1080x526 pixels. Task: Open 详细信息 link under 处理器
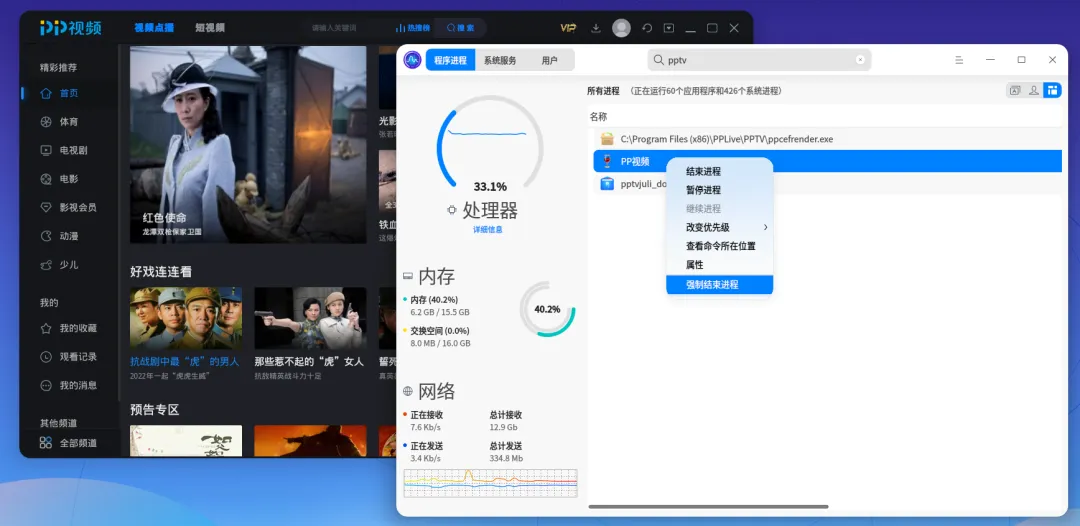coord(488,229)
